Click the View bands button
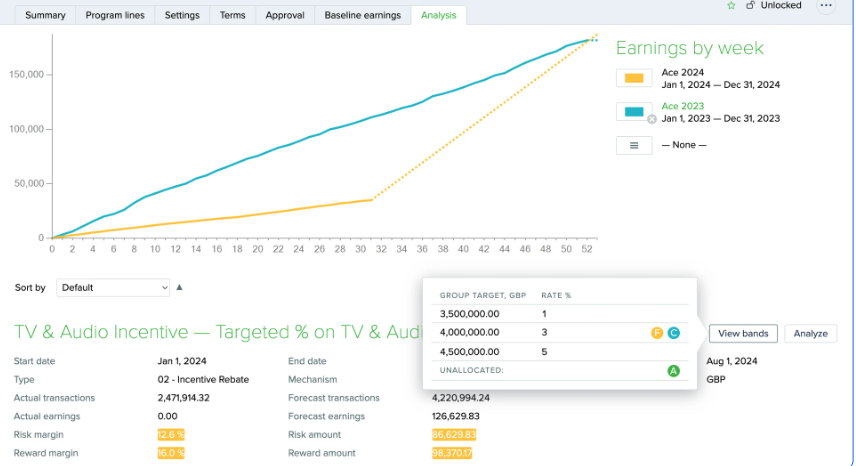856x466 pixels. click(x=743, y=333)
